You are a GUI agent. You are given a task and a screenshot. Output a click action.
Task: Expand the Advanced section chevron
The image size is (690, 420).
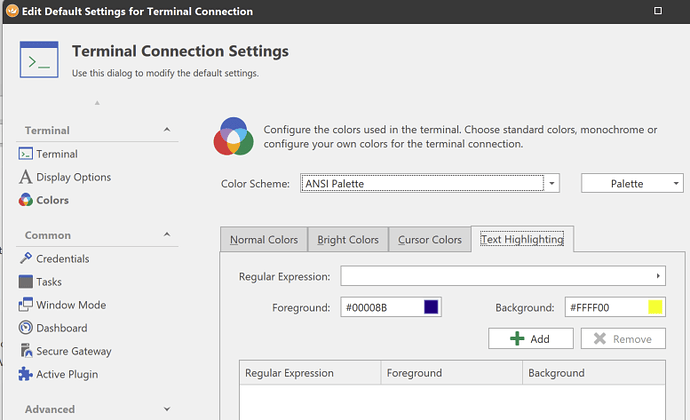(167, 409)
